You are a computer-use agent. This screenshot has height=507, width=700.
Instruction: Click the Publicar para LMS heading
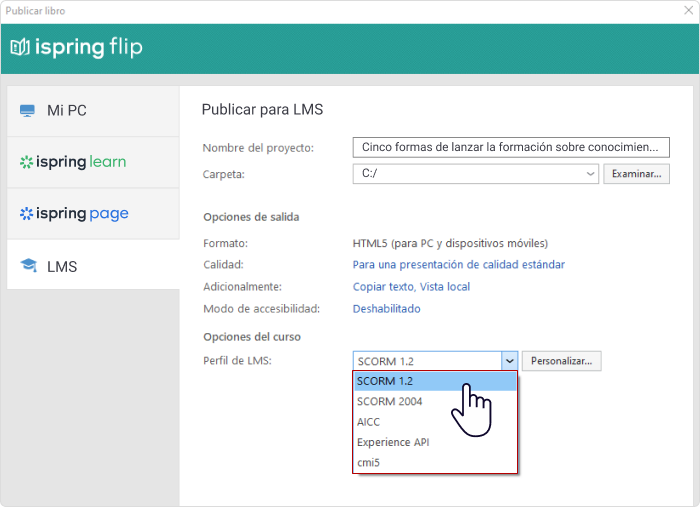pyautogui.click(x=262, y=110)
